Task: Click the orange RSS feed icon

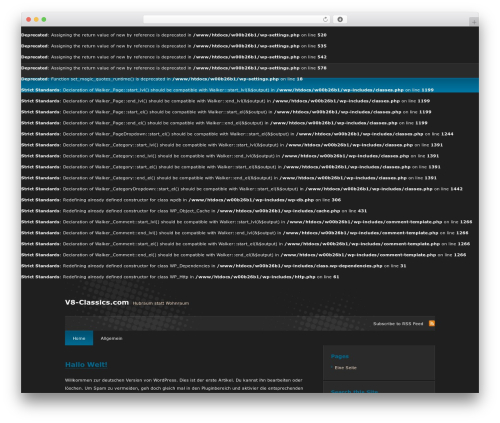Action: click(432, 323)
